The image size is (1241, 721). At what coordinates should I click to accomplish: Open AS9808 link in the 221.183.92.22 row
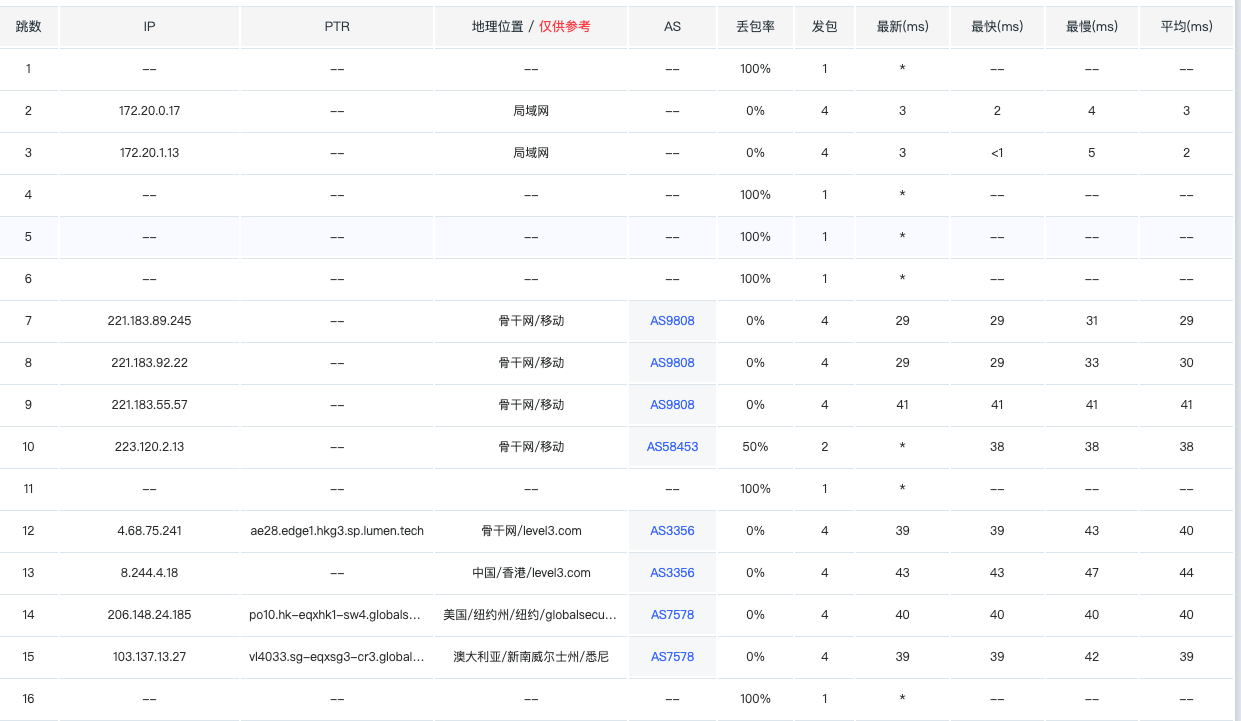(672, 363)
